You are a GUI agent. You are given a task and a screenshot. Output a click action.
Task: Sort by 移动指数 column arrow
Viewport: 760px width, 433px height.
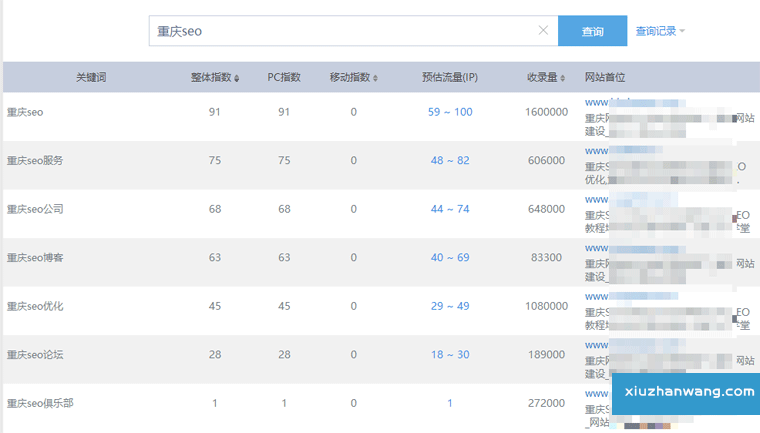coord(375,78)
